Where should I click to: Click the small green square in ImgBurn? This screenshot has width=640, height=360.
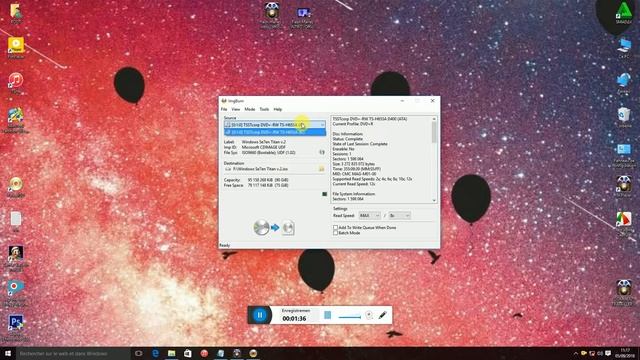click(x=324, y=194)
